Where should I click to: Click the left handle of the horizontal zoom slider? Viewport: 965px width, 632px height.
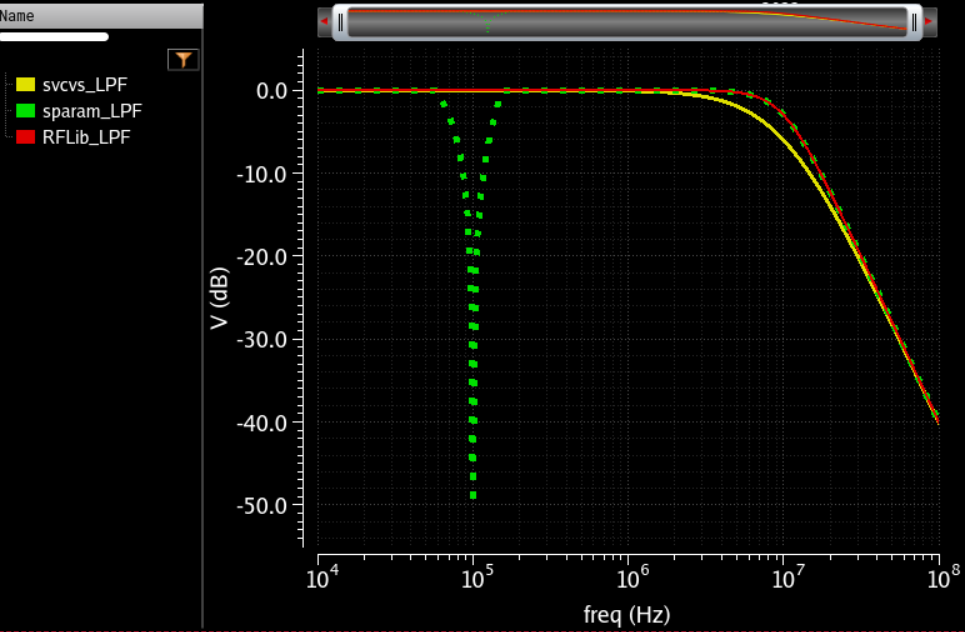pyautogui.click(x=340, y=22)
